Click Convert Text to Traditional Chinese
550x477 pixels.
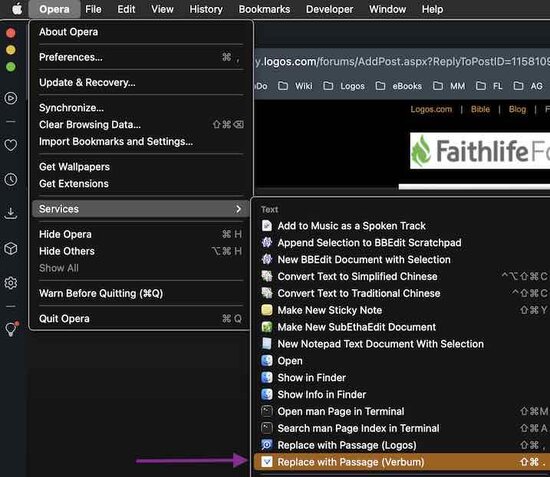pos(402,293)
